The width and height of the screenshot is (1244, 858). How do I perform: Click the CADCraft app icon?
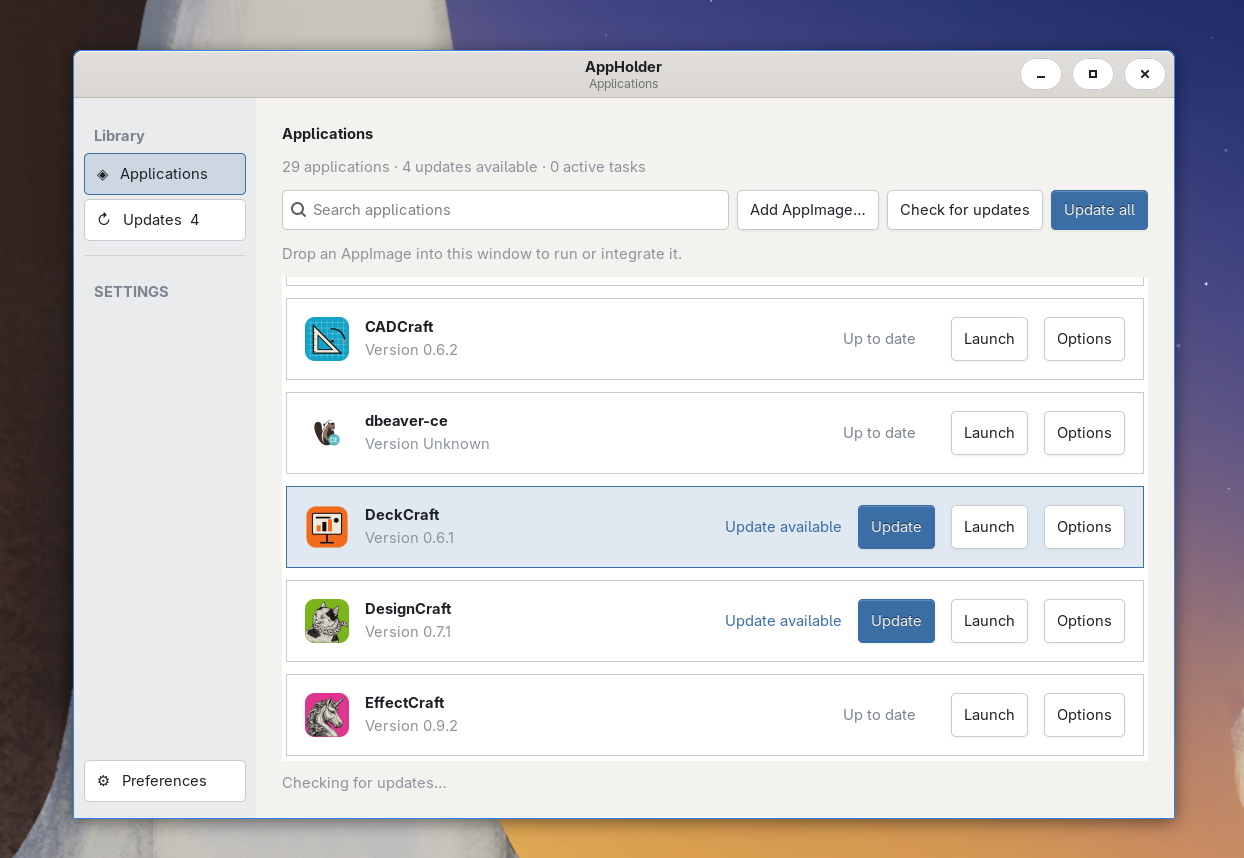point(327,339)
